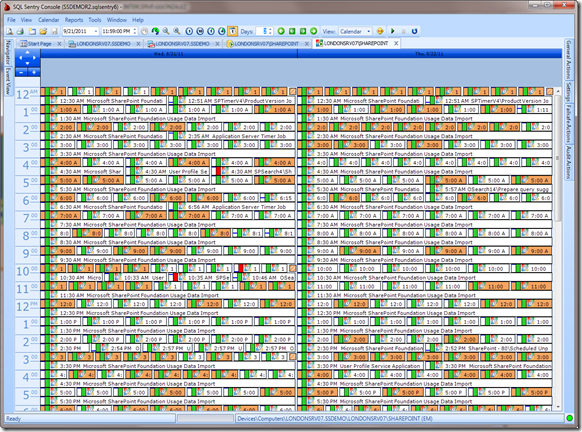Click the grey pause icon in toolbar

coord(404,31)
